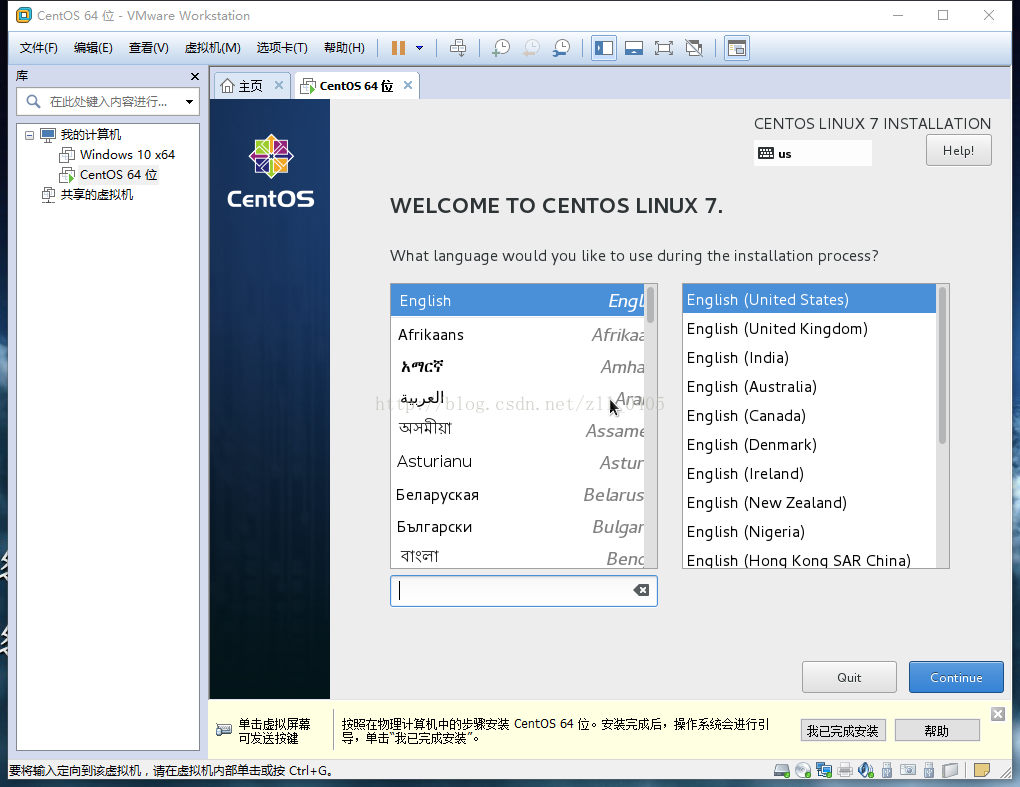The width and height of the screenshot is (1020, 787).
Task: Click the Help! button
Action: click(x=958, y=150)
